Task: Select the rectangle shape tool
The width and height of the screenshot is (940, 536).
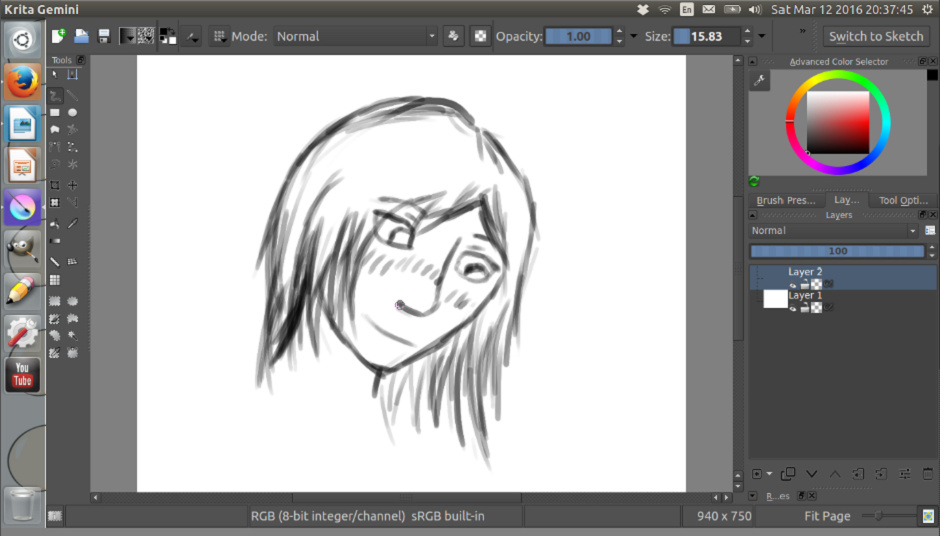Action: [55, 112]
